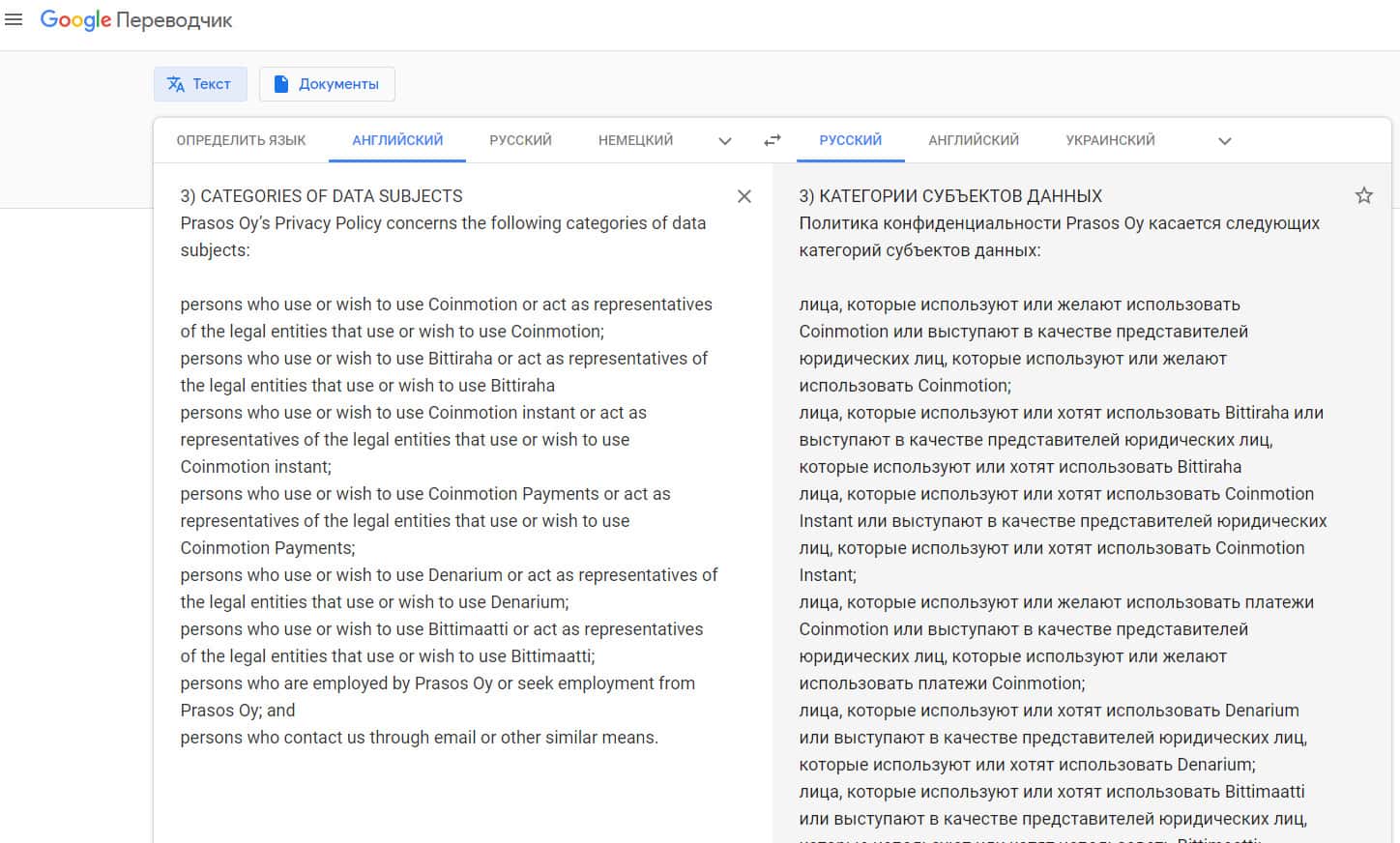Clear the source text with the X

click(x=744, y=196)
